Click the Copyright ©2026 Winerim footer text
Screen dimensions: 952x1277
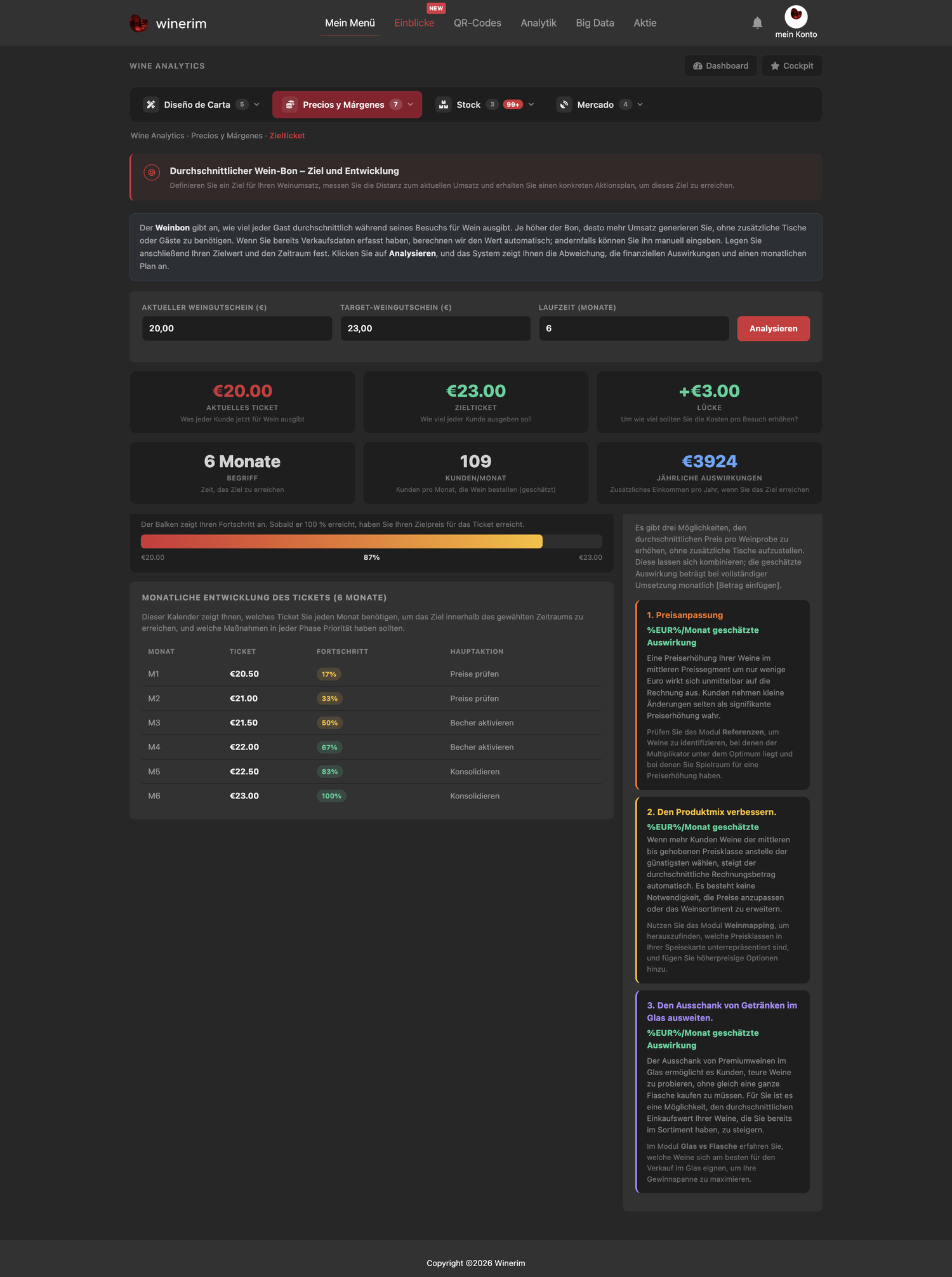pyautogui.click(x=475, y=1263)
